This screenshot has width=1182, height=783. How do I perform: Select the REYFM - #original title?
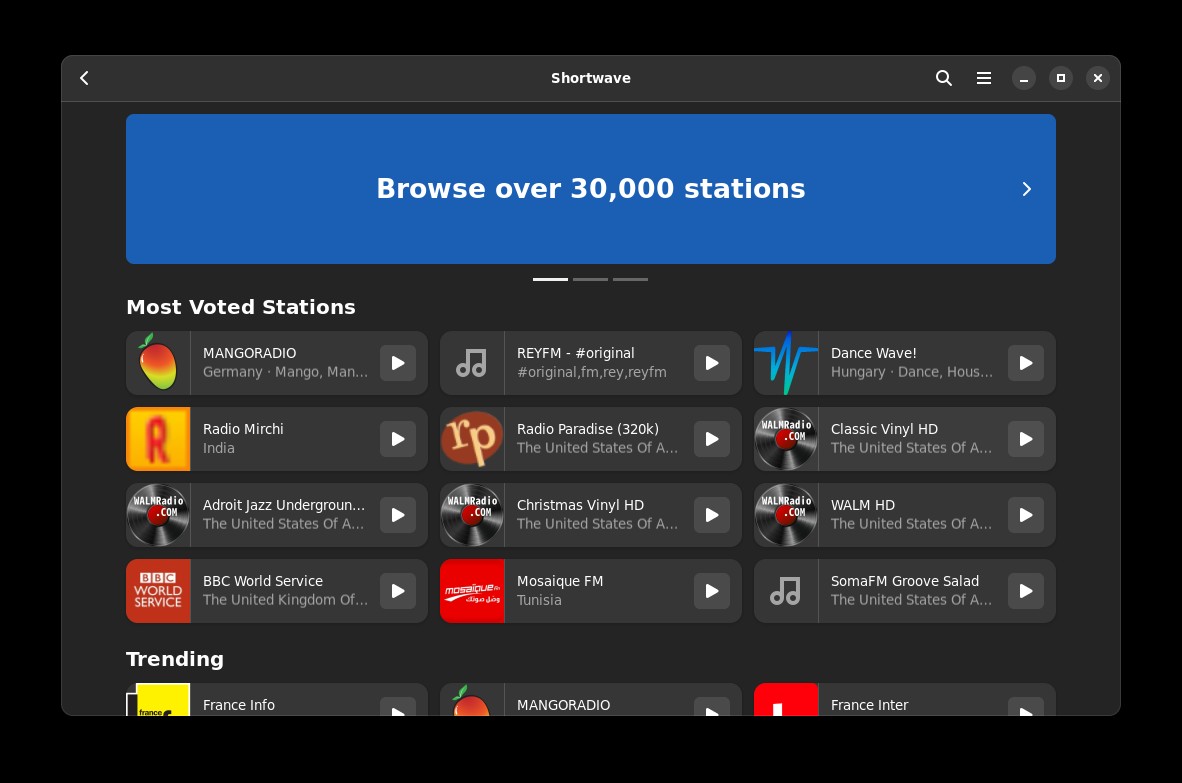click(x=576, y=353)
